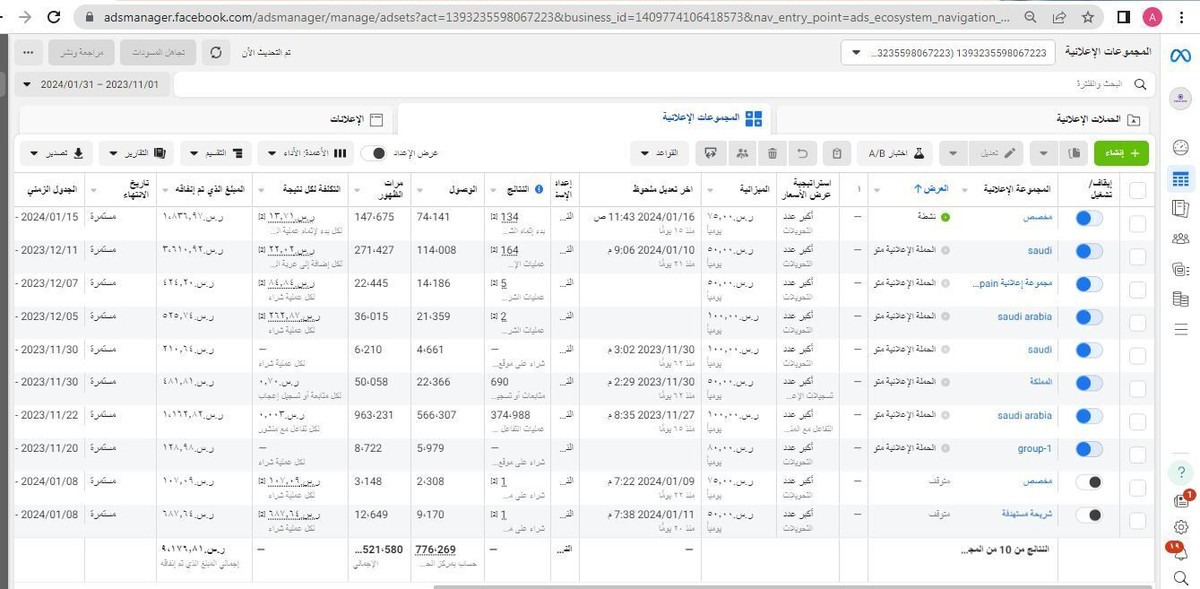
Task: Click the magnifier icon at sidebar bottom
Action: (x=1181, y=577)
